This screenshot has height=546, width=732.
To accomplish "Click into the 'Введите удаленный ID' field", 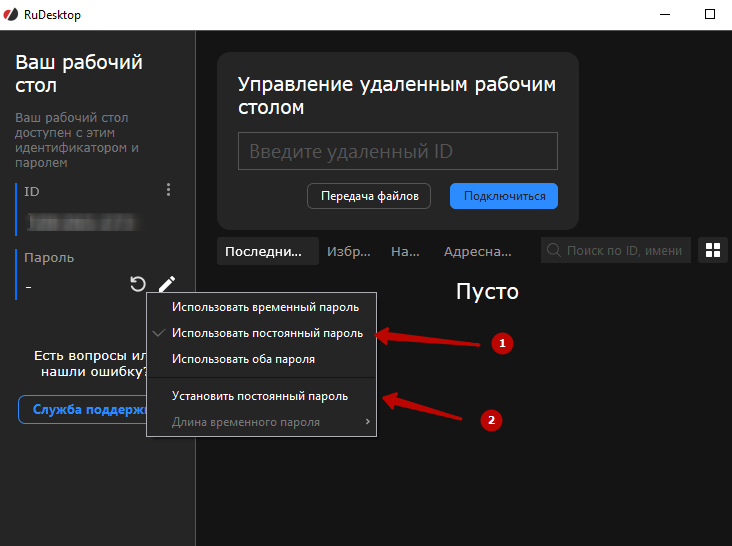I will (x=398, y=151).
